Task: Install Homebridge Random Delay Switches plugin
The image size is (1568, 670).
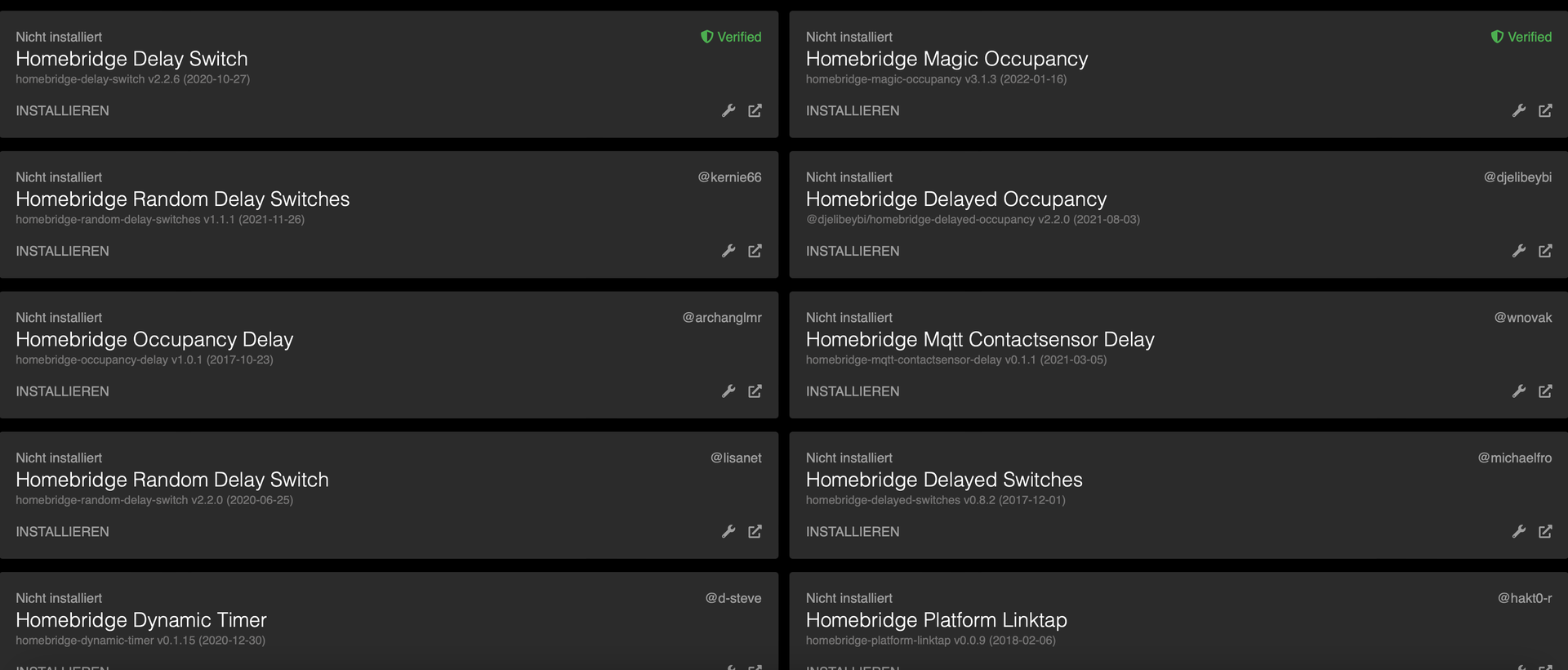Action: [x=62, y=252]
